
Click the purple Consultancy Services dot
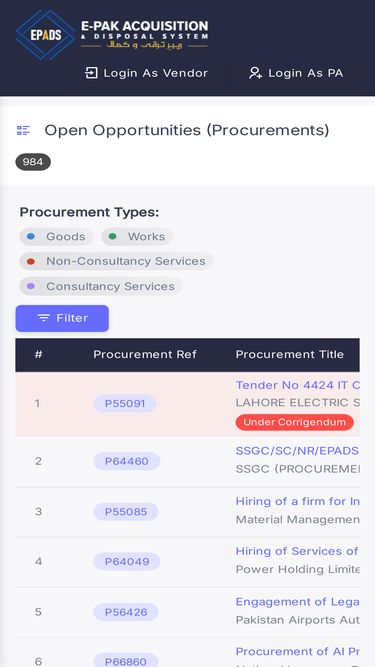31,286
